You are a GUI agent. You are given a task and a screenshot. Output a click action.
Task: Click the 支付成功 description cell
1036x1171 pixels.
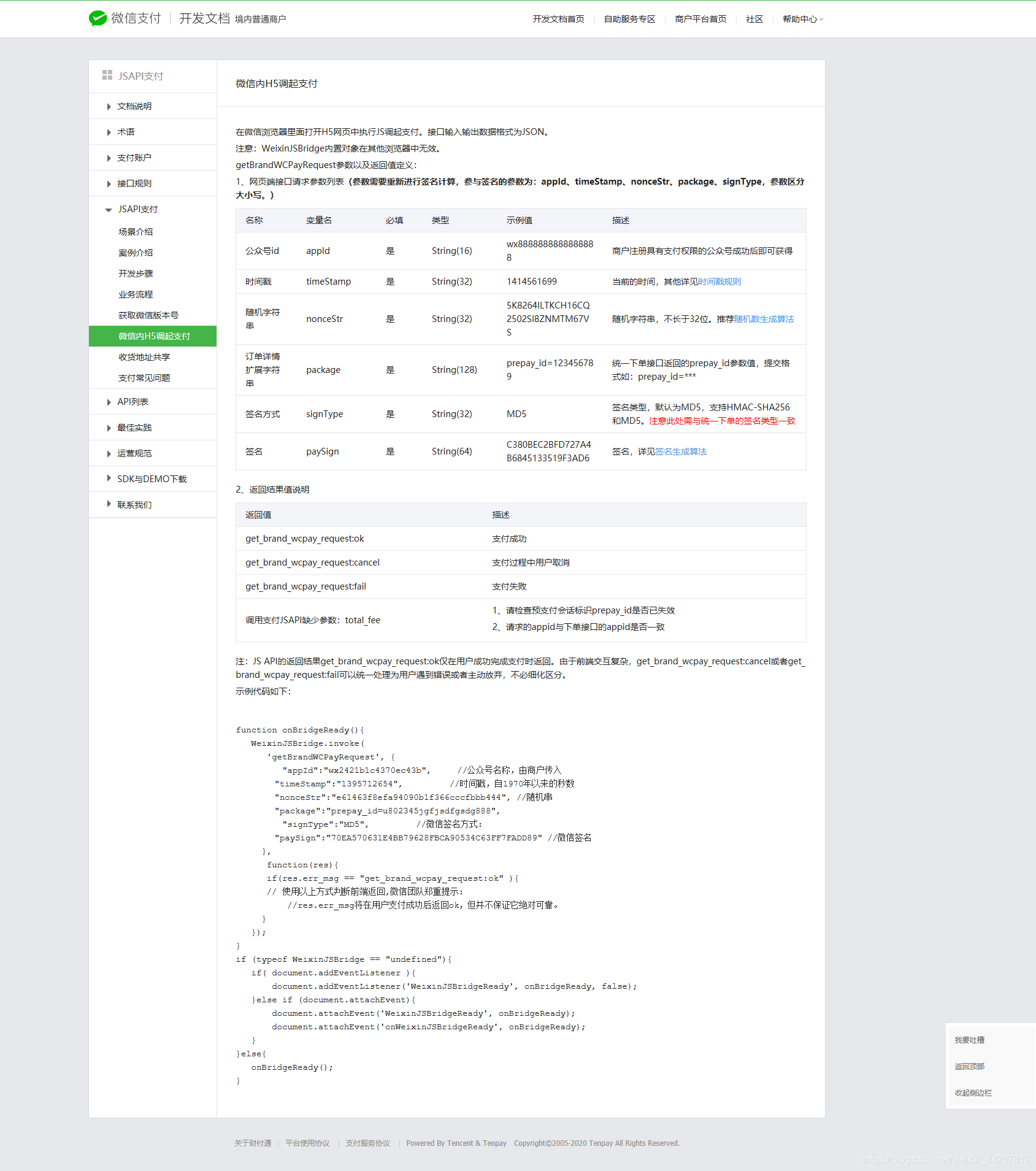tap(509, 539)
